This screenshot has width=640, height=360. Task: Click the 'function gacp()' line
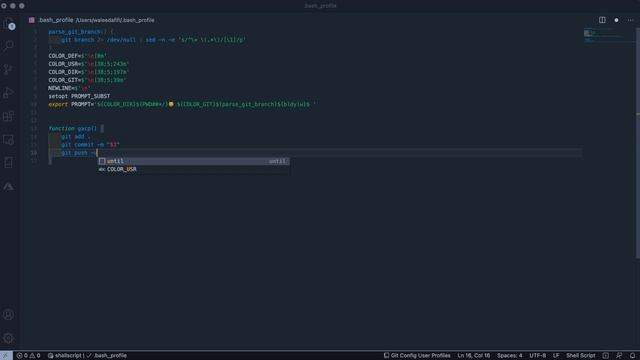(76, 129)
